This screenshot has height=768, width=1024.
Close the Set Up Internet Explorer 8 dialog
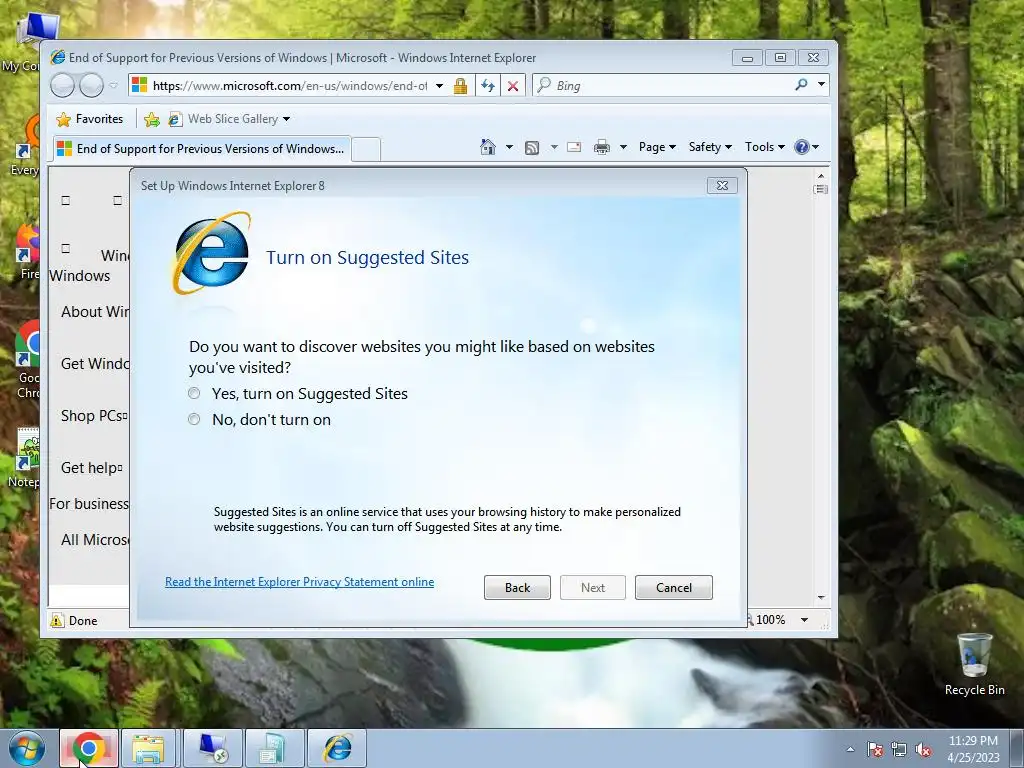[x=722, y=185]
